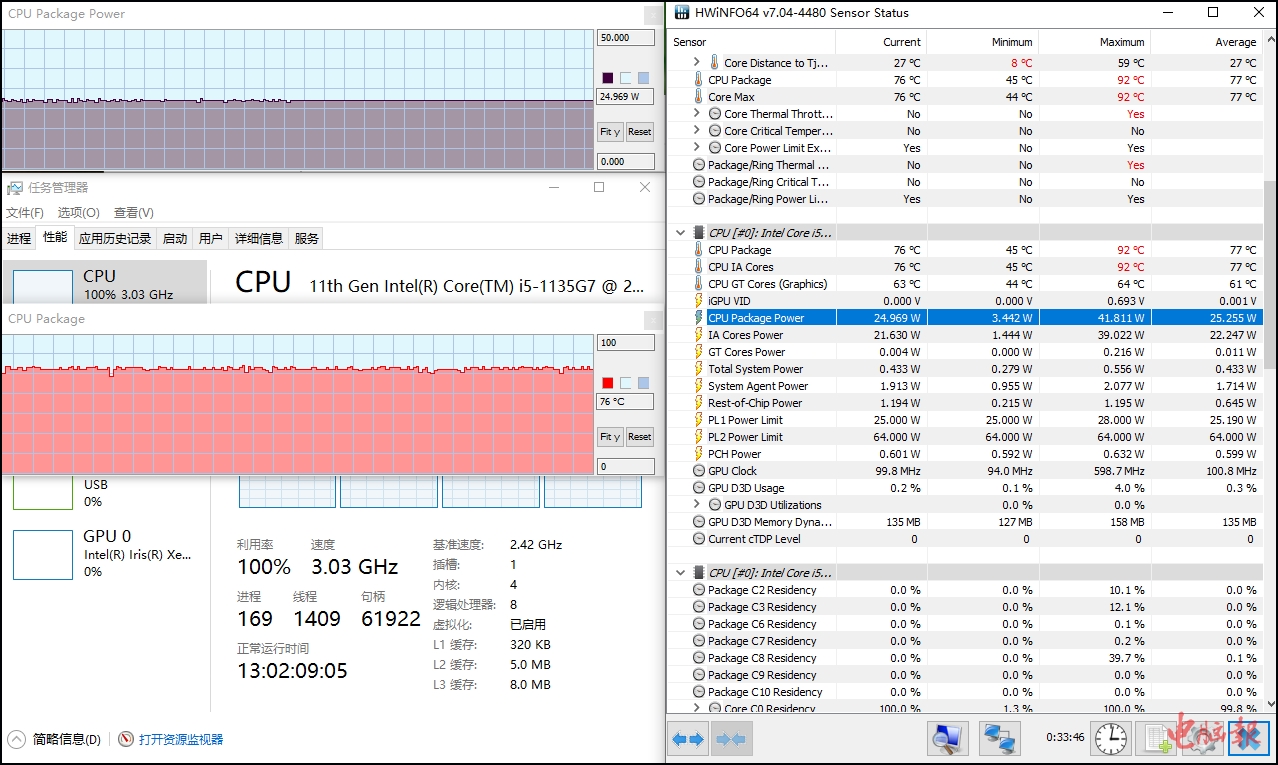
Task: Click the dark purple color swatch
Action: 608,78
